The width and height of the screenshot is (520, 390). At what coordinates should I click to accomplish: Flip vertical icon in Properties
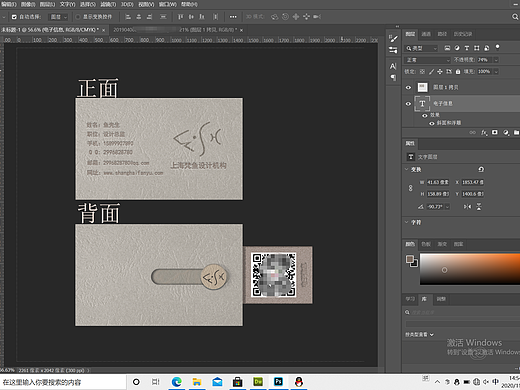point(479,207)
